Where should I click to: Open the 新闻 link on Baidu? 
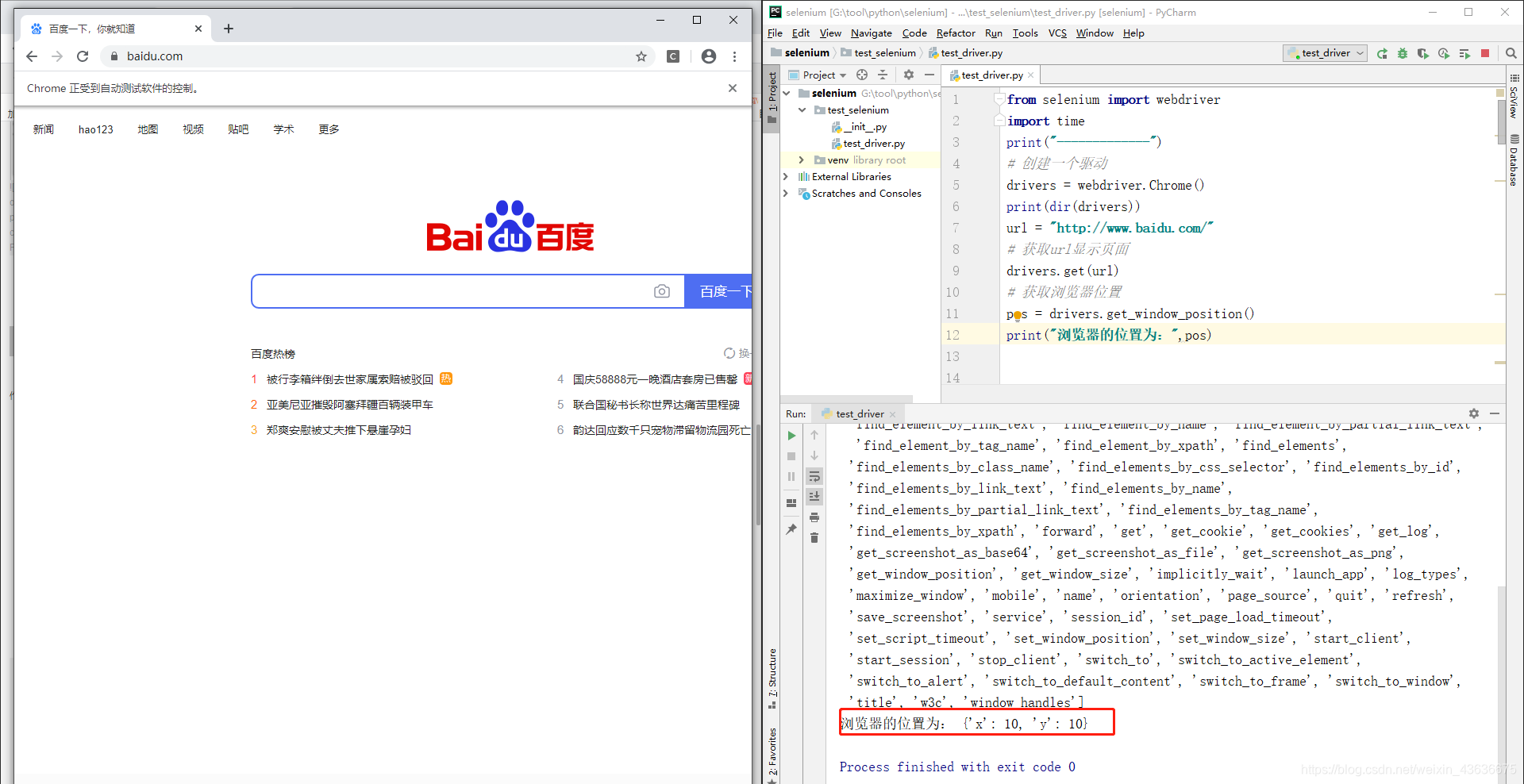(x=44, y=129)
